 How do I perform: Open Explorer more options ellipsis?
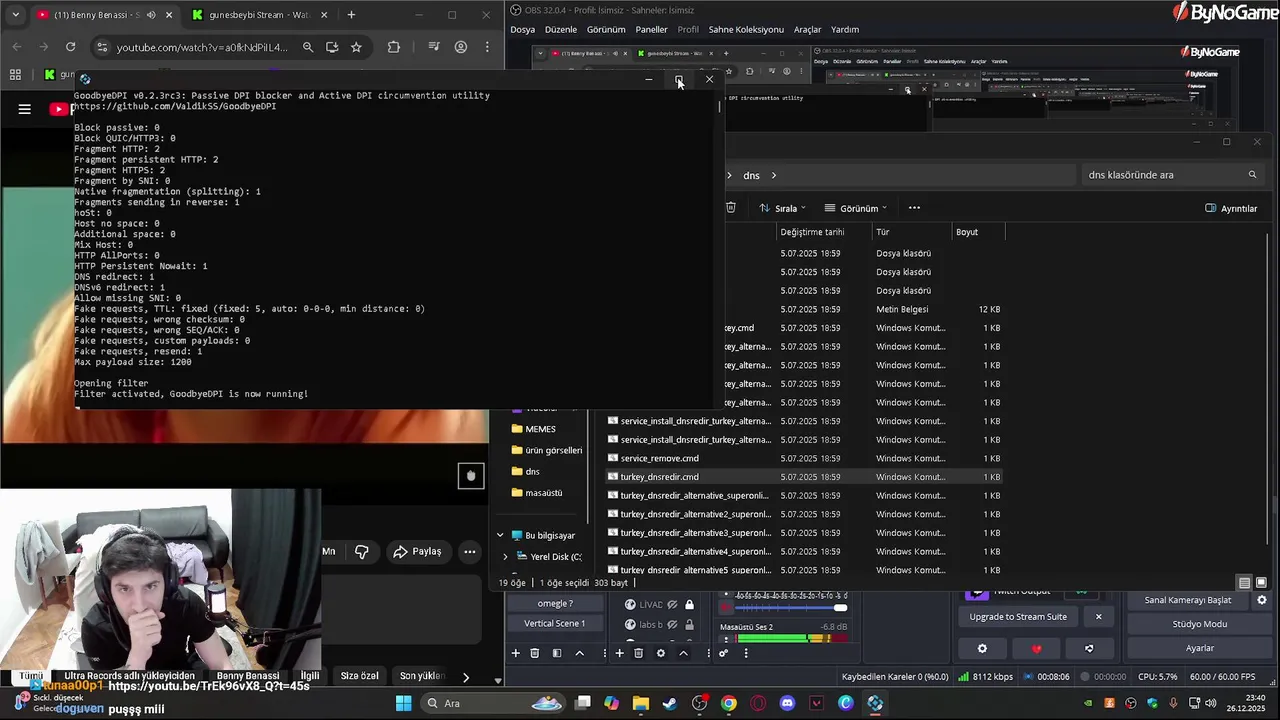(914, 208)
